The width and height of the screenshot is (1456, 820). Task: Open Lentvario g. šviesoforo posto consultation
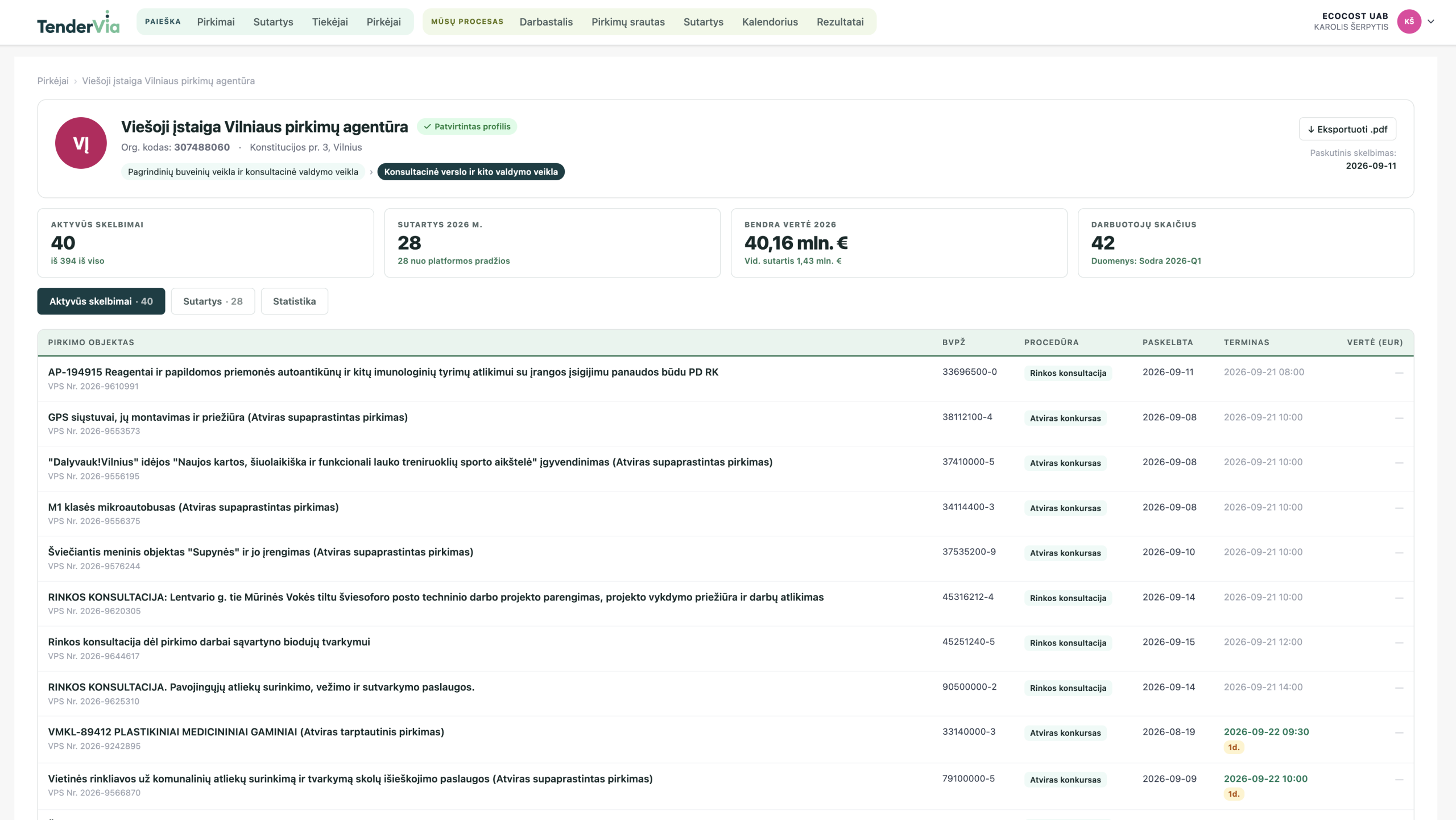pos(726,603)
